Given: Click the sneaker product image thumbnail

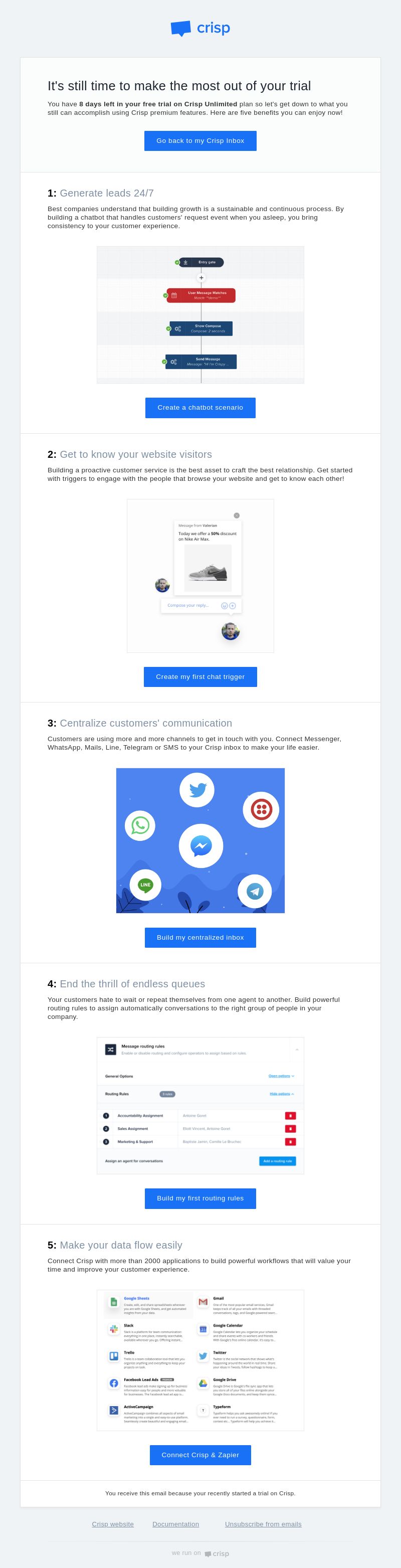Looking at the screenshot, I should (208, 568).
